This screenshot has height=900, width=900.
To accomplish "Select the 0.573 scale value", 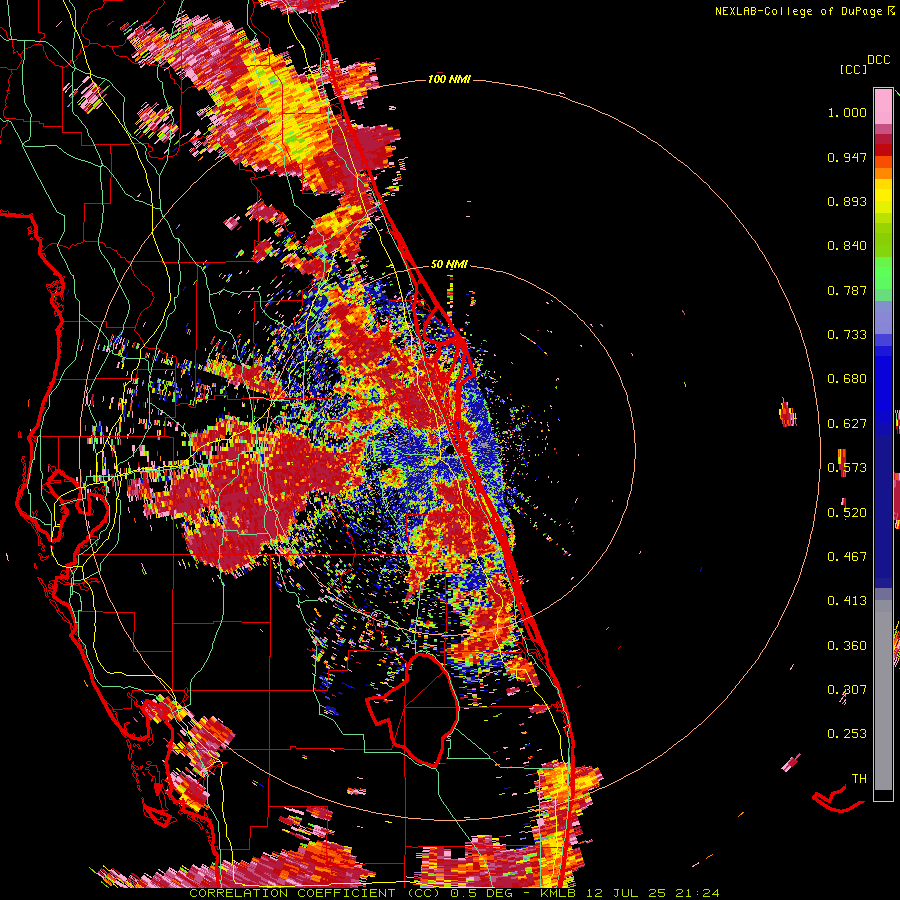I will 847,468.
